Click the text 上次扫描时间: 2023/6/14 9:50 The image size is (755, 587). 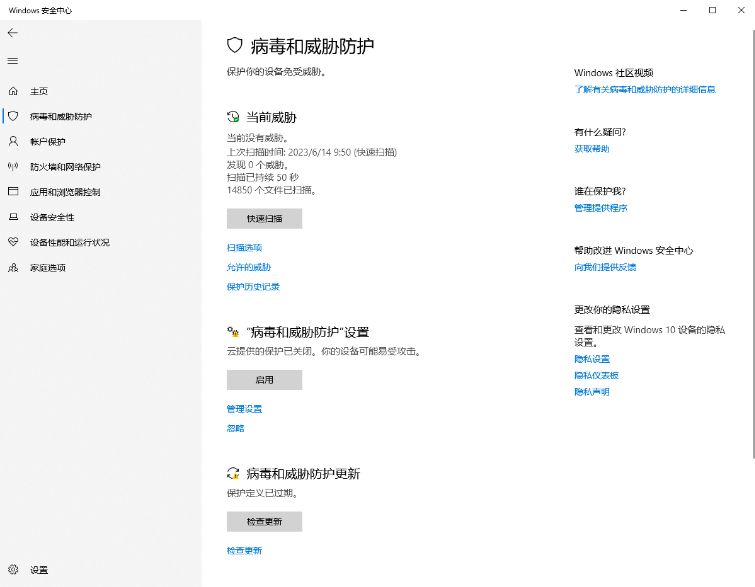pos(290,152)
